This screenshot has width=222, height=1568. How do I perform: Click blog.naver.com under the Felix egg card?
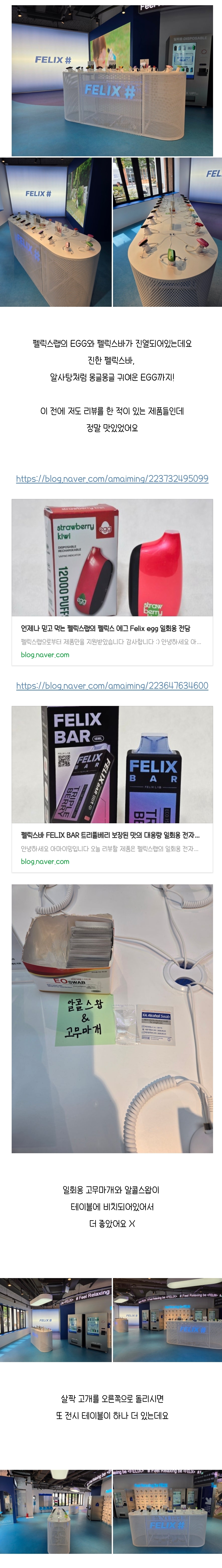tap(45, 655)
